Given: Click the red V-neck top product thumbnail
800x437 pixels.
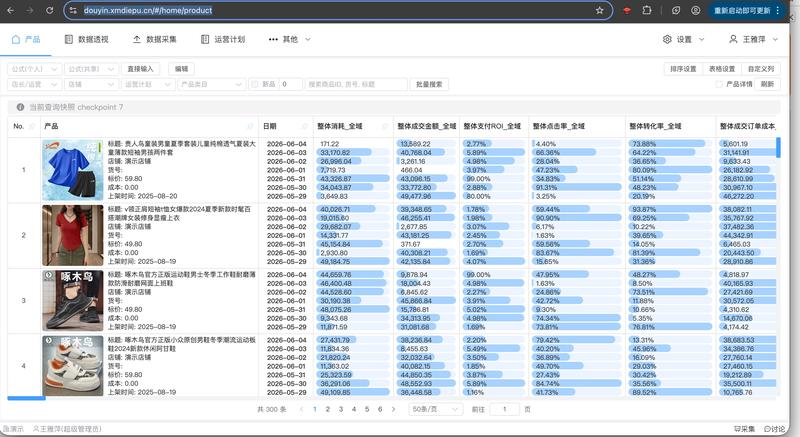Looking at the screenshot, I should pyautogui.click(x=73, y=235).
